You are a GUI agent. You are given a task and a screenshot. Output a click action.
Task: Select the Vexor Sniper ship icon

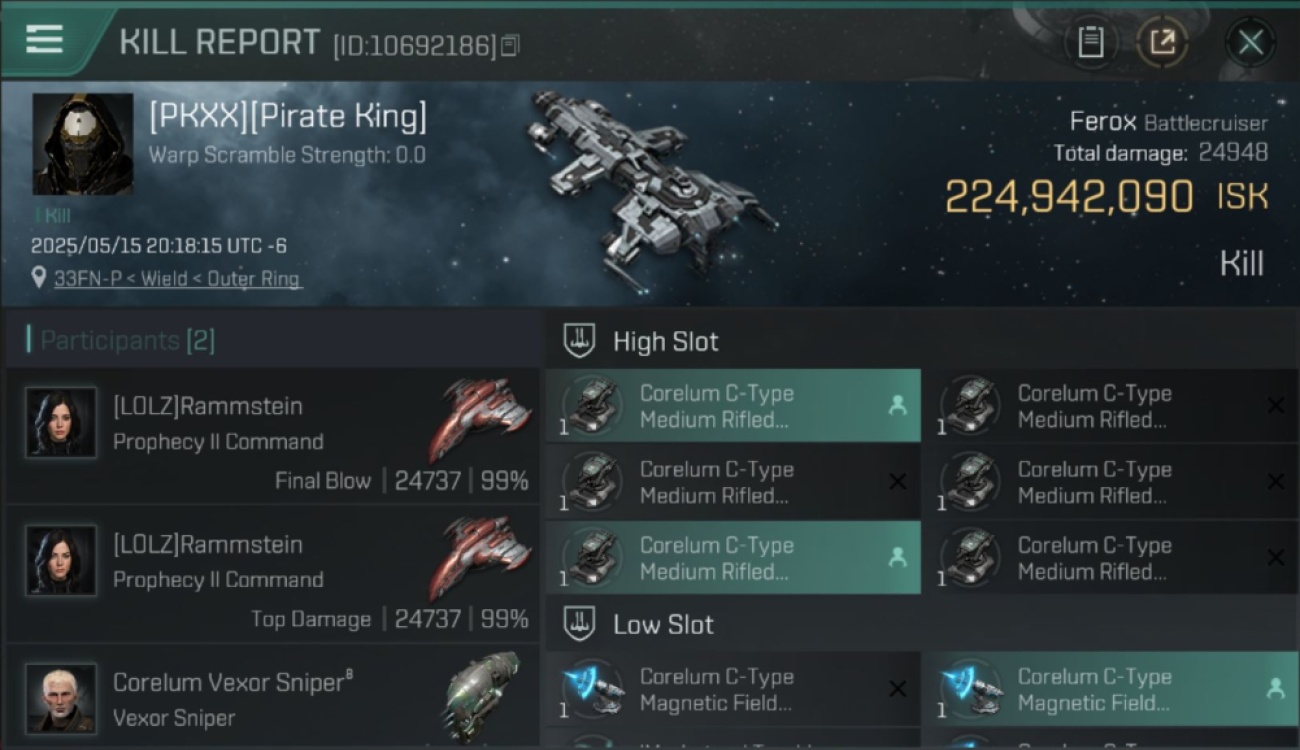[482, 697]
